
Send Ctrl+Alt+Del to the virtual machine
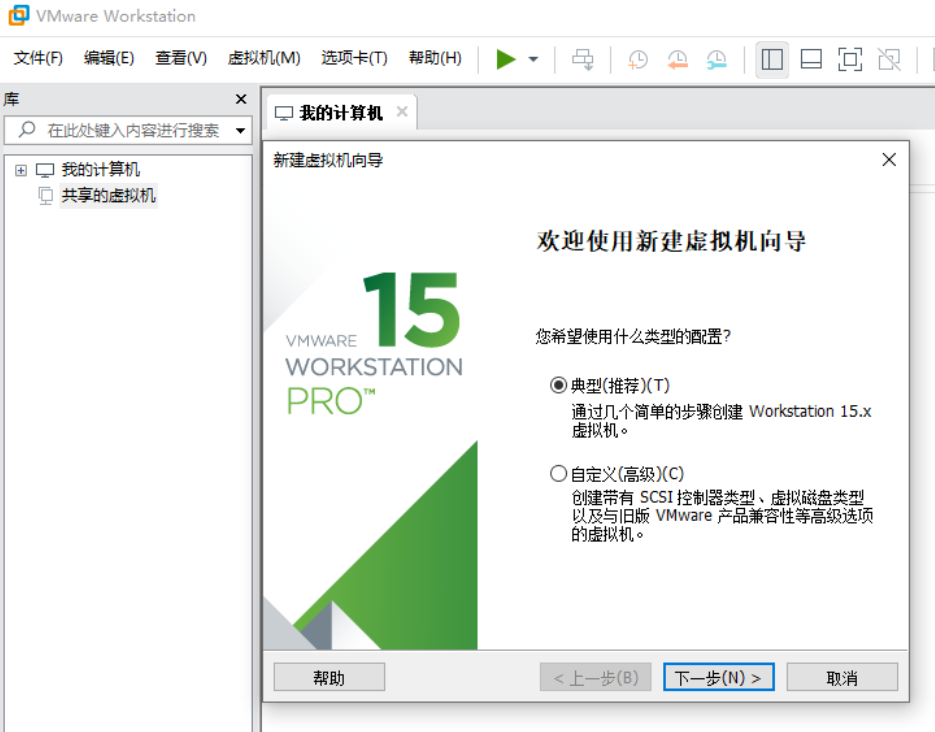(583, 58)
